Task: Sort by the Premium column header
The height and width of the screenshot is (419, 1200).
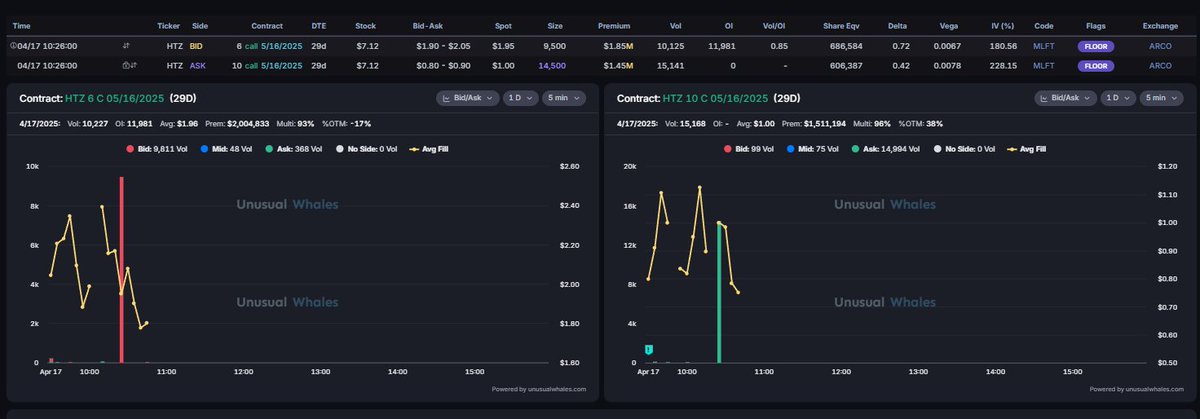Action: coord(613,25)
